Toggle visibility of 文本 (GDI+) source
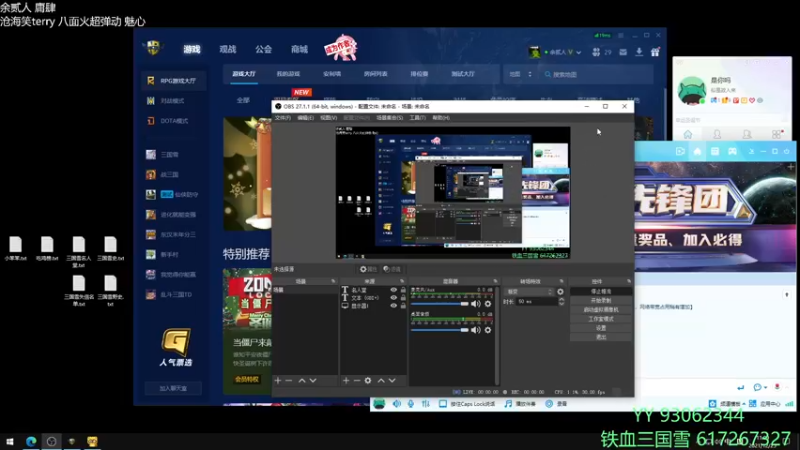Image resolution: width=800 pixels, height=450 pixels. pyautogui.click(x=393, y=297)
